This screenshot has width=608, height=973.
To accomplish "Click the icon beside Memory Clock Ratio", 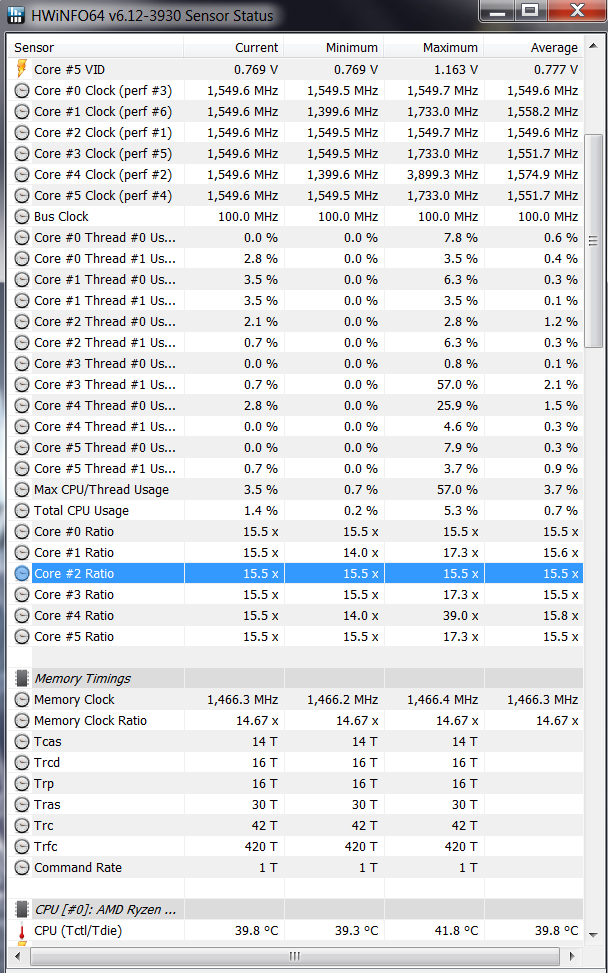I will [x=22, y=720].
